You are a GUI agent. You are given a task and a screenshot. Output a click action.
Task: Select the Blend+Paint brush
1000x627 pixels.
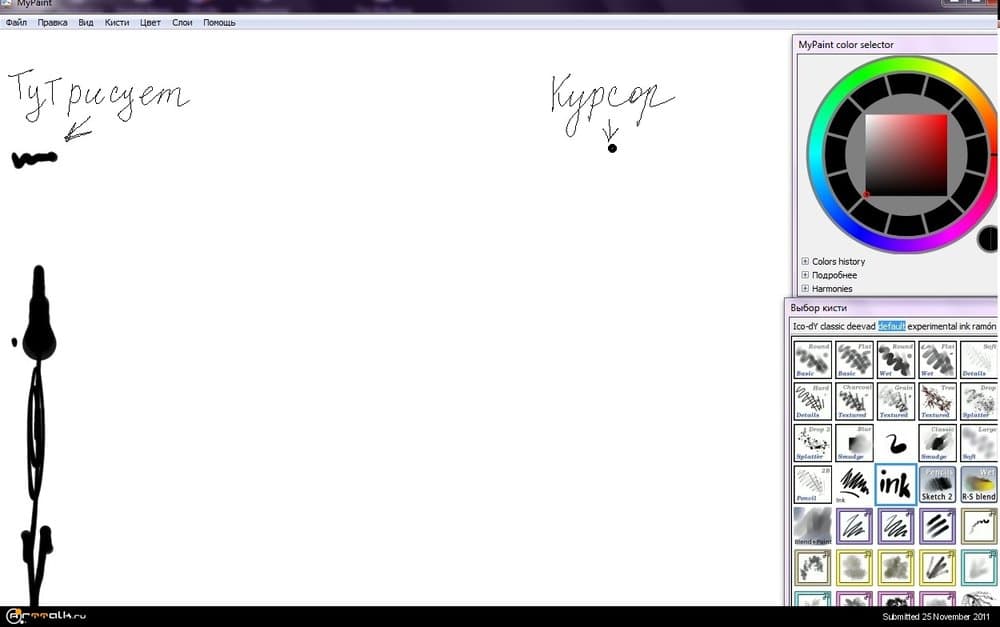(812, 526)
